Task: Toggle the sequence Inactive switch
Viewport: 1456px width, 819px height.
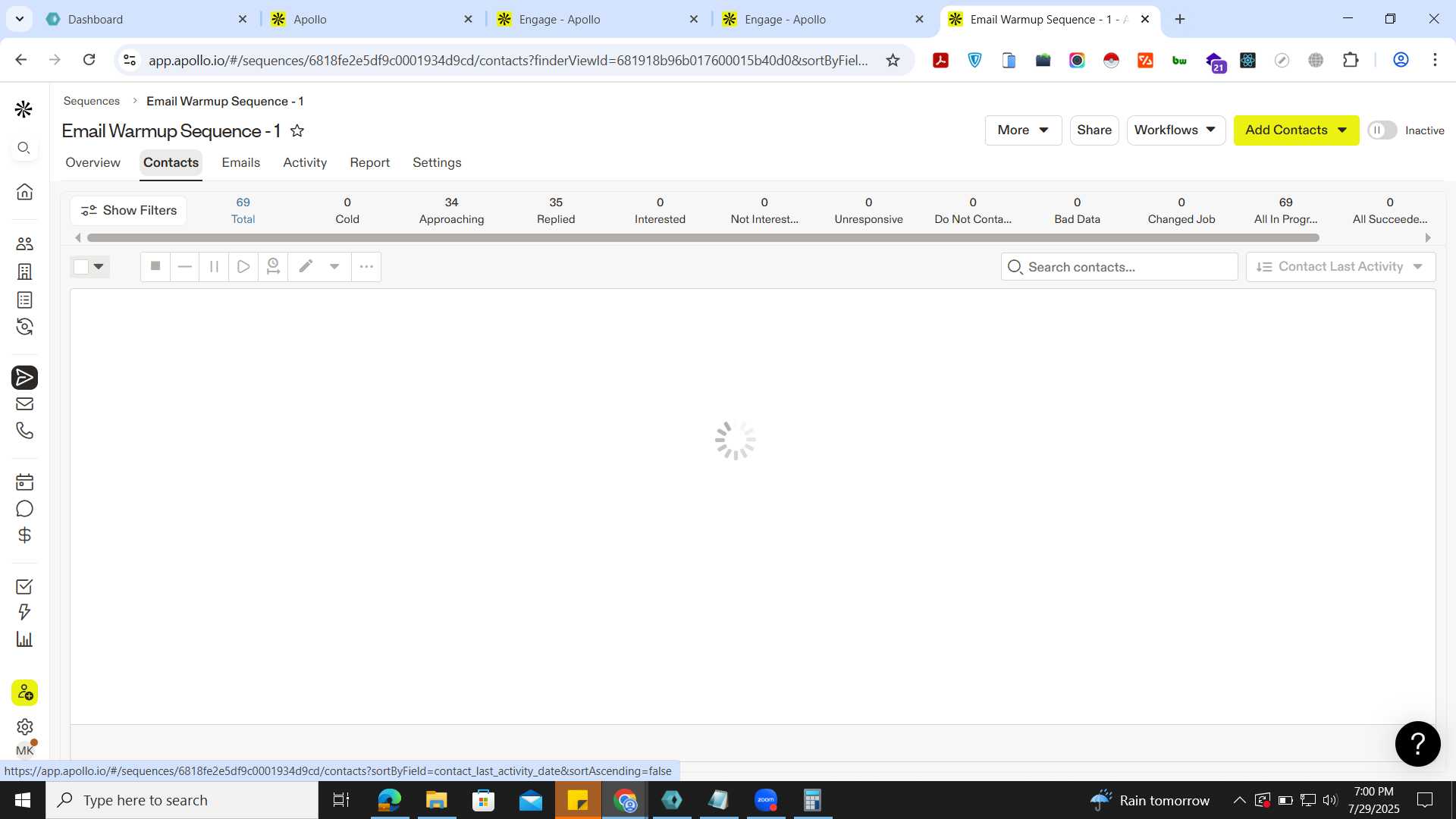Action: click(x=1382, y=130)
